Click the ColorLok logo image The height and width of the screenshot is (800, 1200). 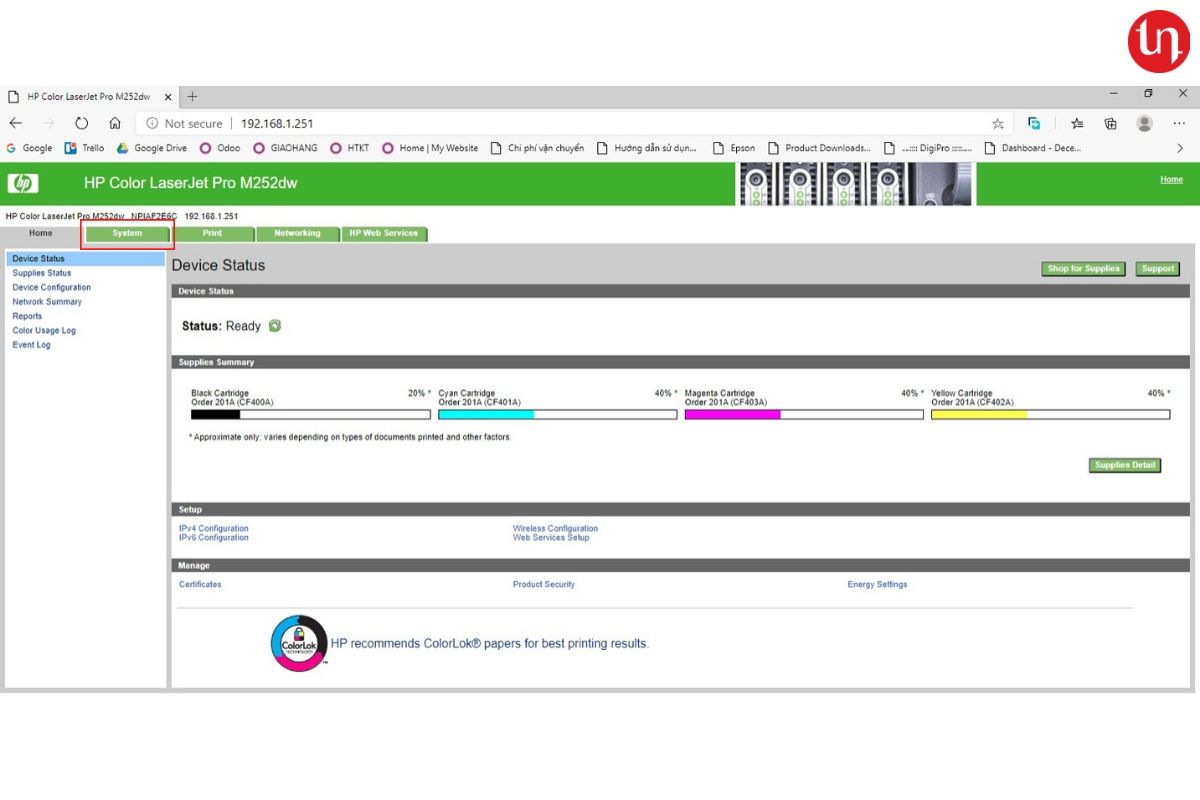coord(299,643)
